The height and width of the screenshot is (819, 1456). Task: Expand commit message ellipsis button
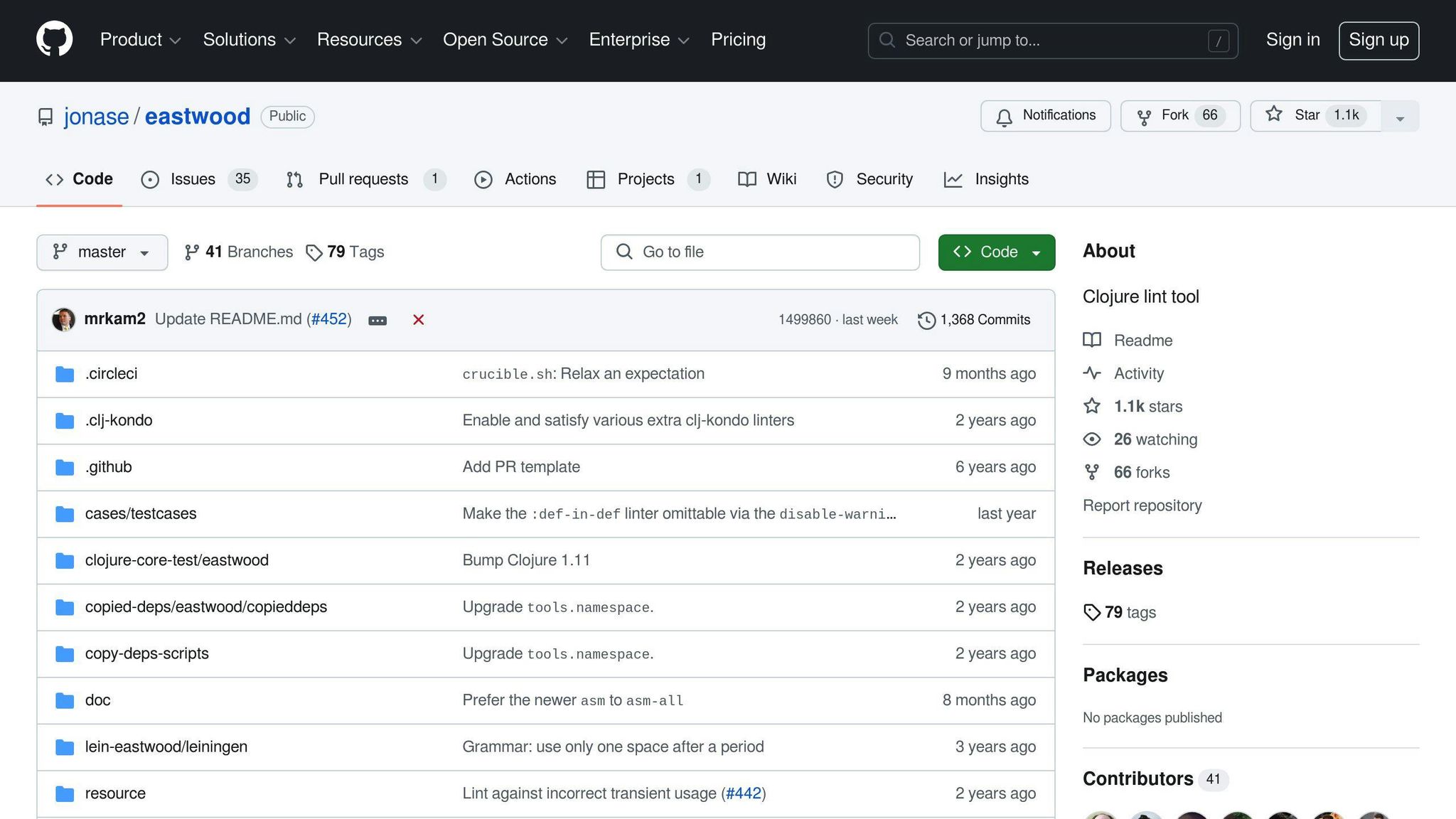(x=378, y=321)
